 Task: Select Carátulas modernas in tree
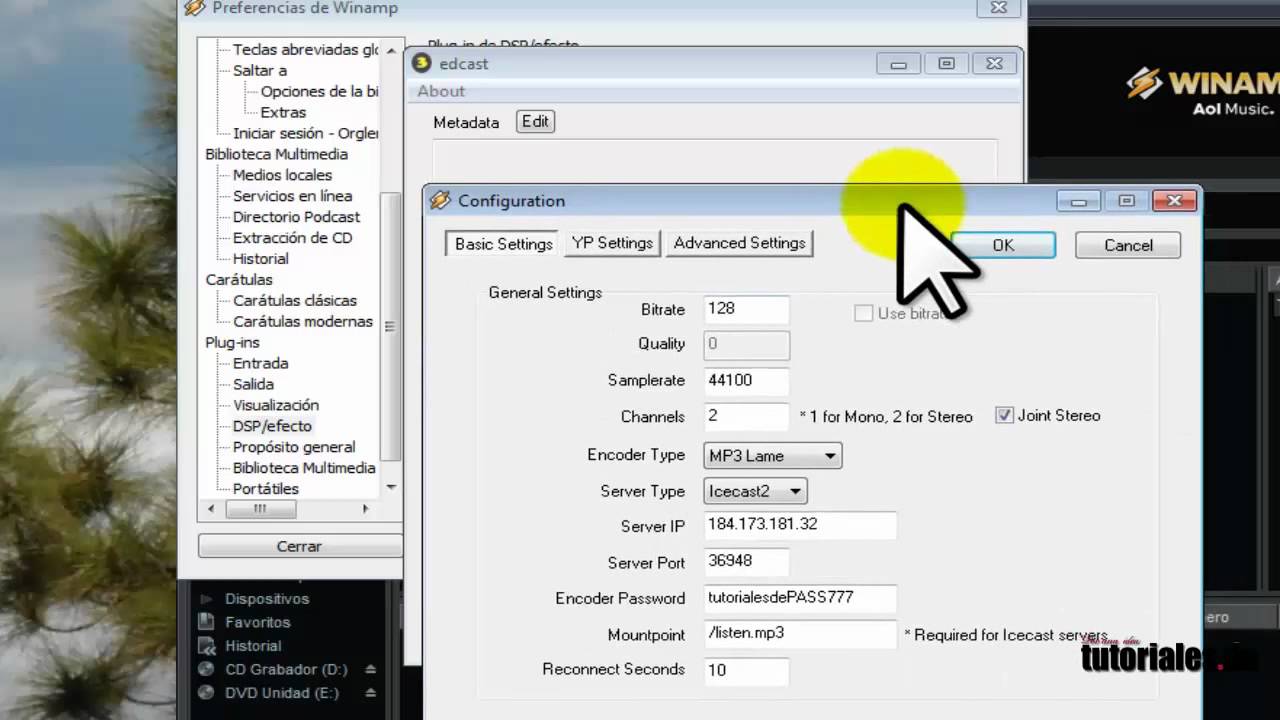point(303,321)
